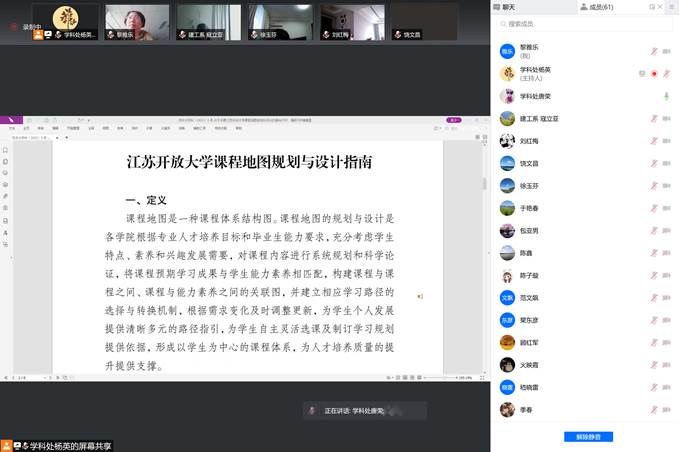Click the camera icon for 包亚男
679x452 pixels.
pos(666,231)
